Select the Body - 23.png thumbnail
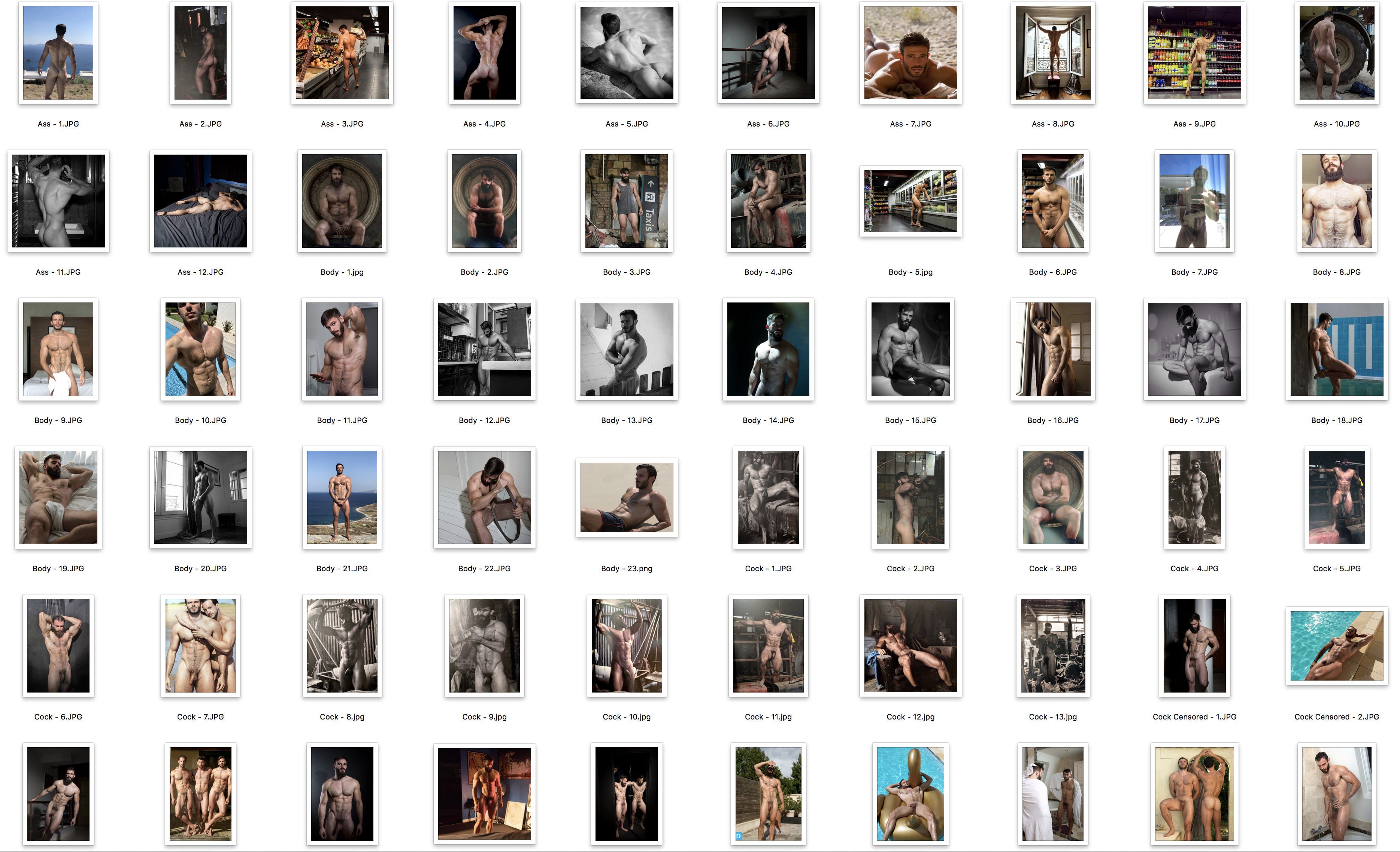The width and height of the screenshot is (1400, 852). click(x=626, y=497)
